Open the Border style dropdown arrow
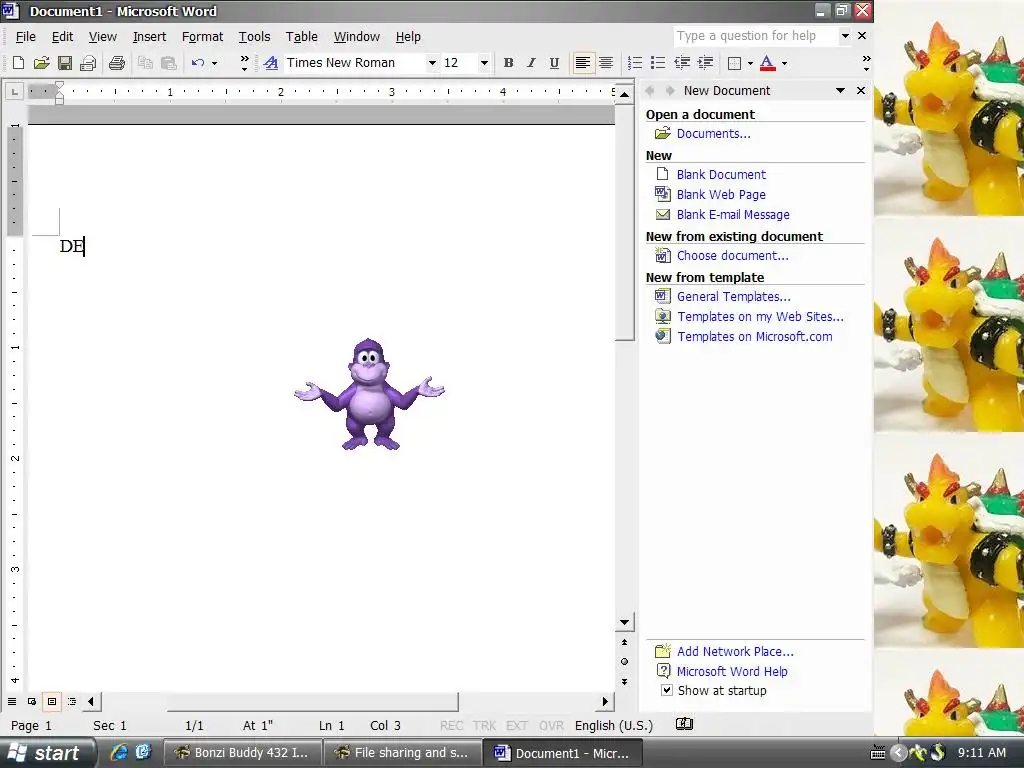This screenshot has height=768, width=1024. tap(750, 63)
